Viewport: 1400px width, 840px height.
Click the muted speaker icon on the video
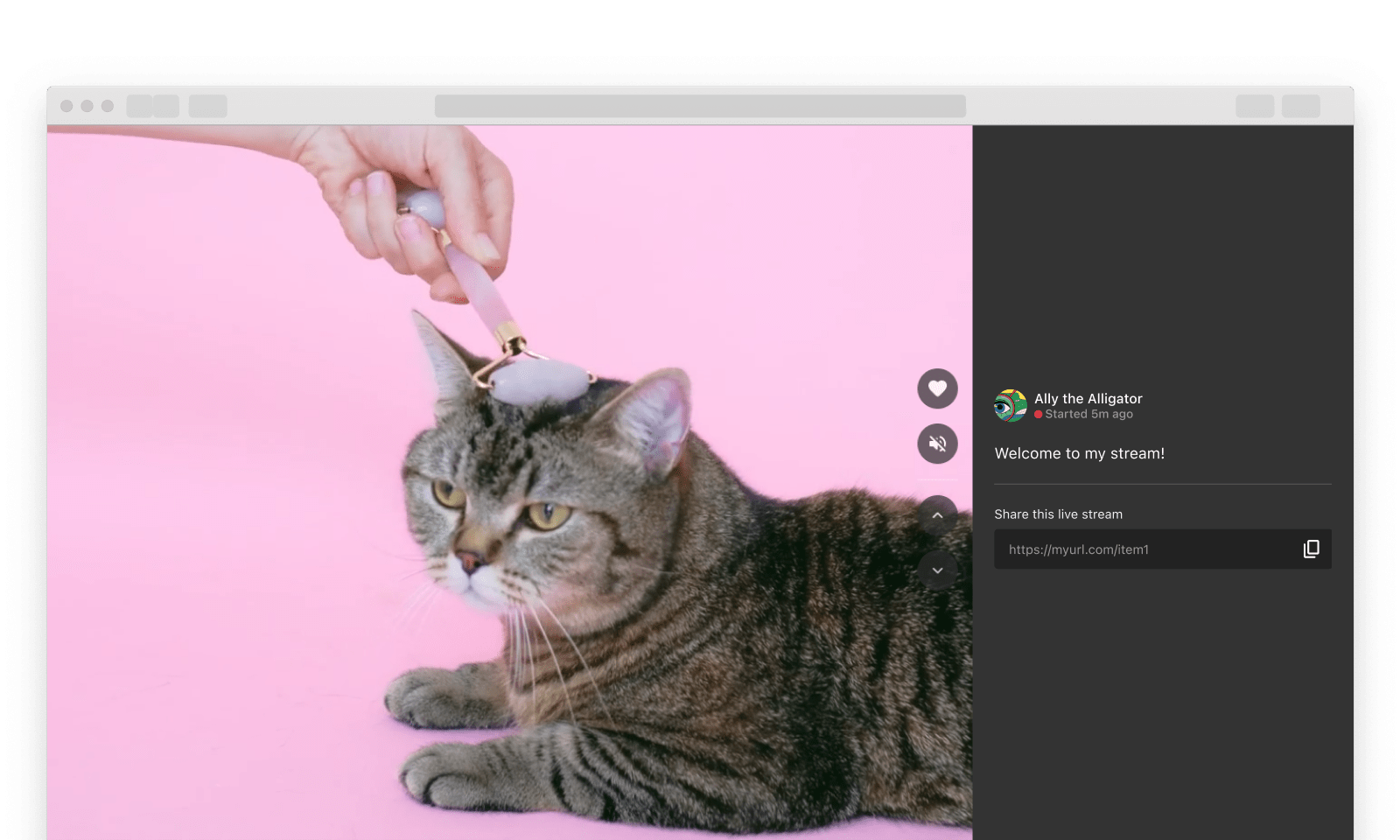click(936, 444)
